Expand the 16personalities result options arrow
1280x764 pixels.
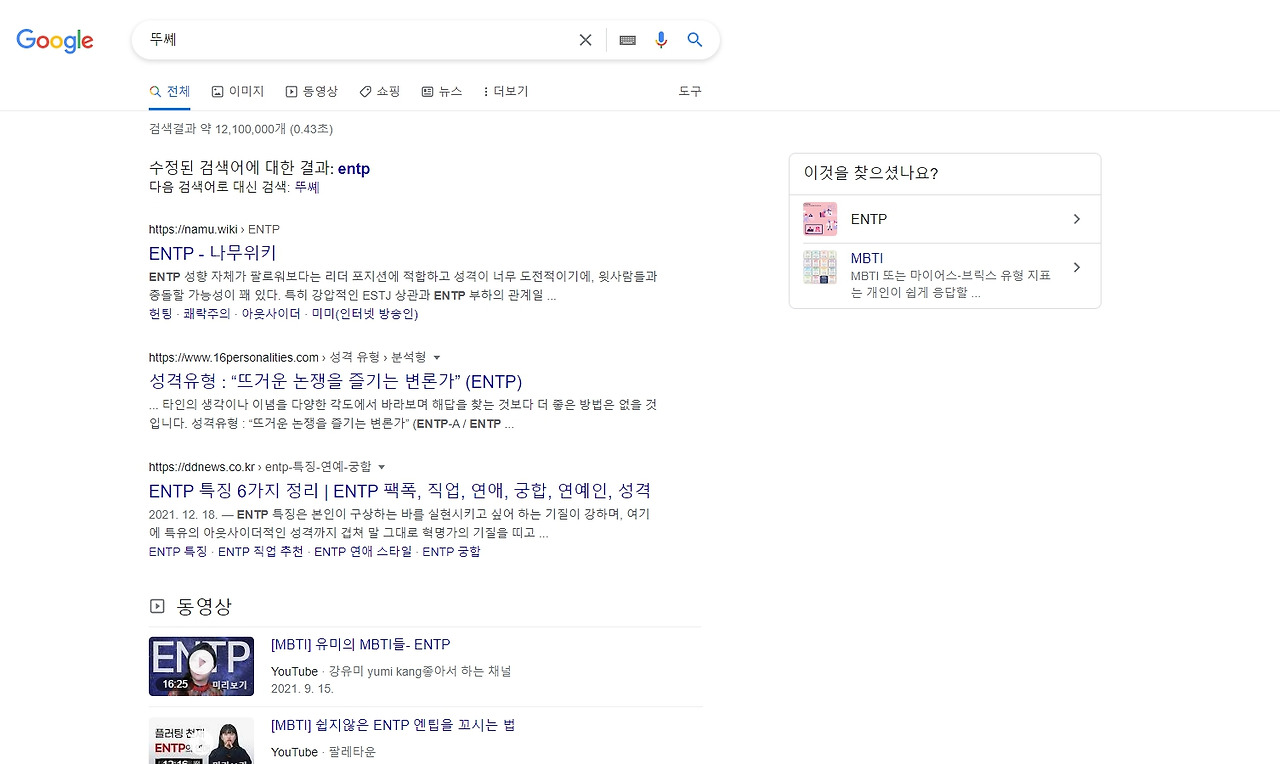coord(437,357)
